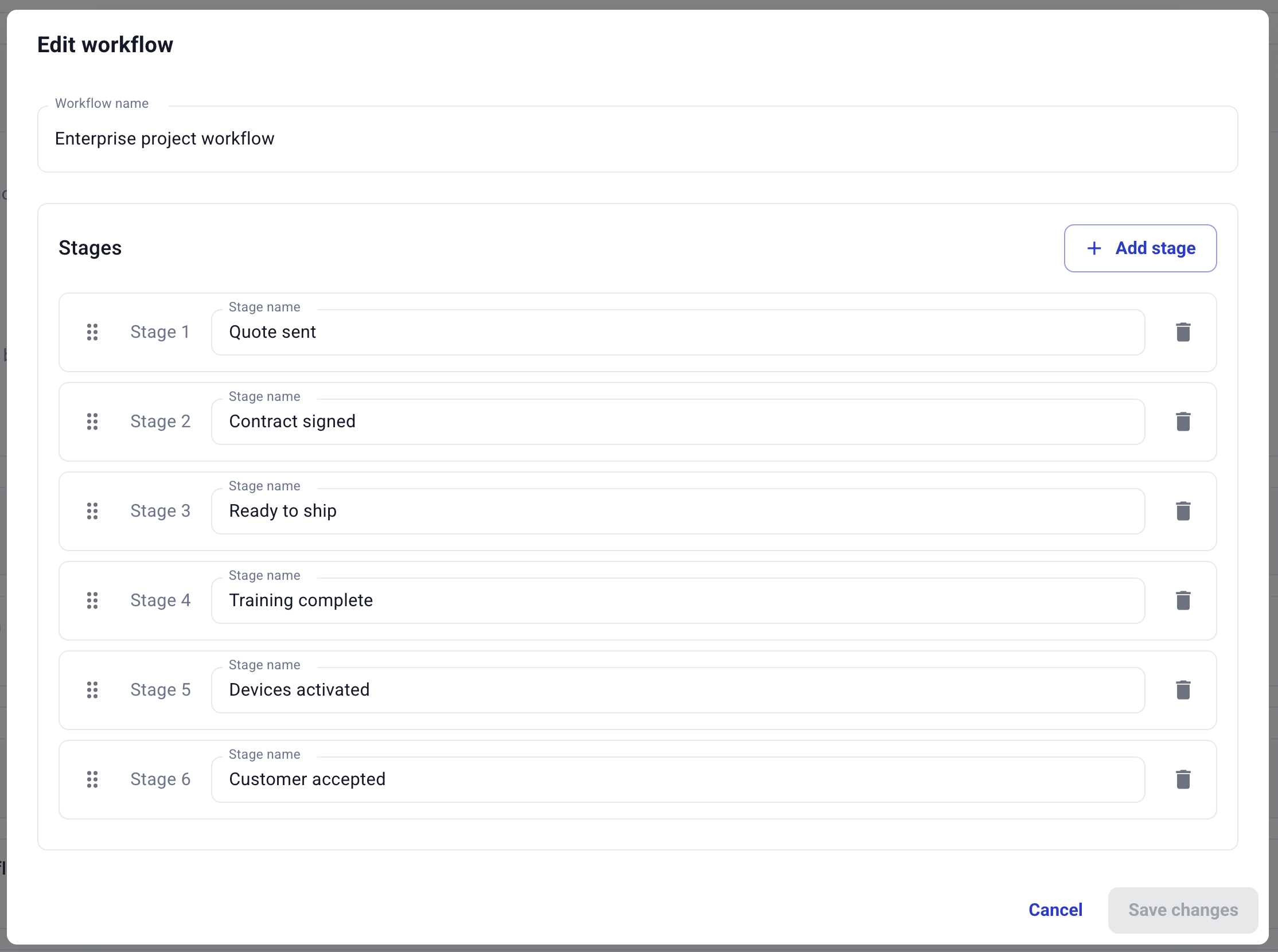
Task: Click trash icon for Training complete
Action: [x=1183, y=600]
